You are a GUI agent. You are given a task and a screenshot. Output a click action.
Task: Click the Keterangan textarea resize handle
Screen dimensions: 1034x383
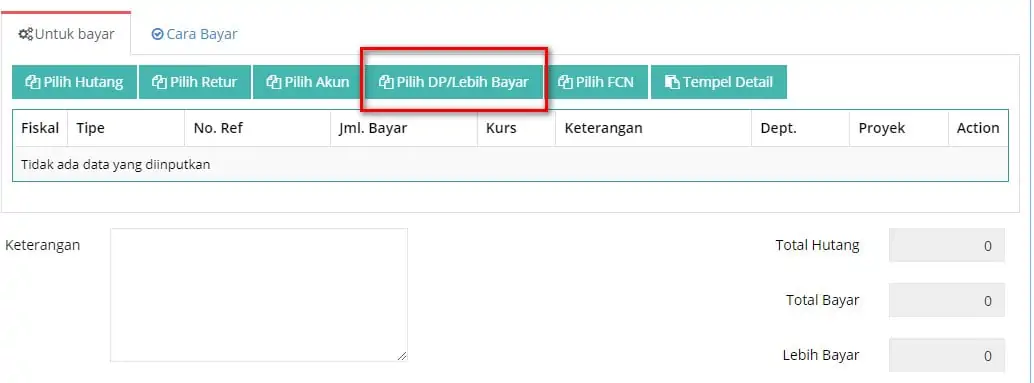tap(402, 356)
